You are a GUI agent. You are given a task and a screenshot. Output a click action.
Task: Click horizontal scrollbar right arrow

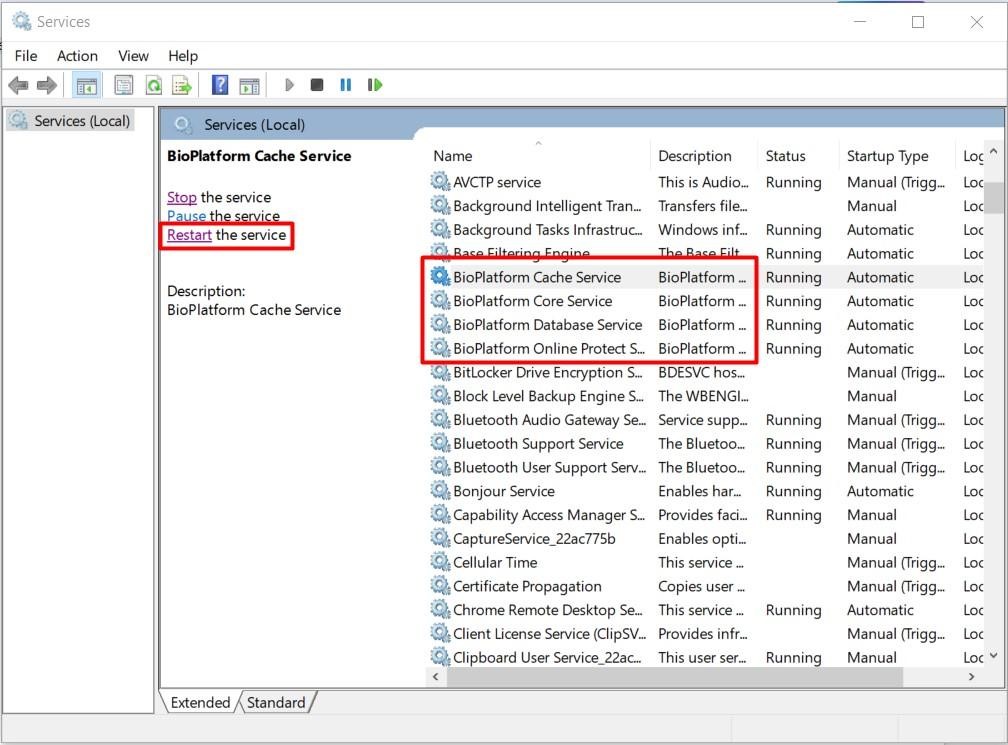[971, 676]
